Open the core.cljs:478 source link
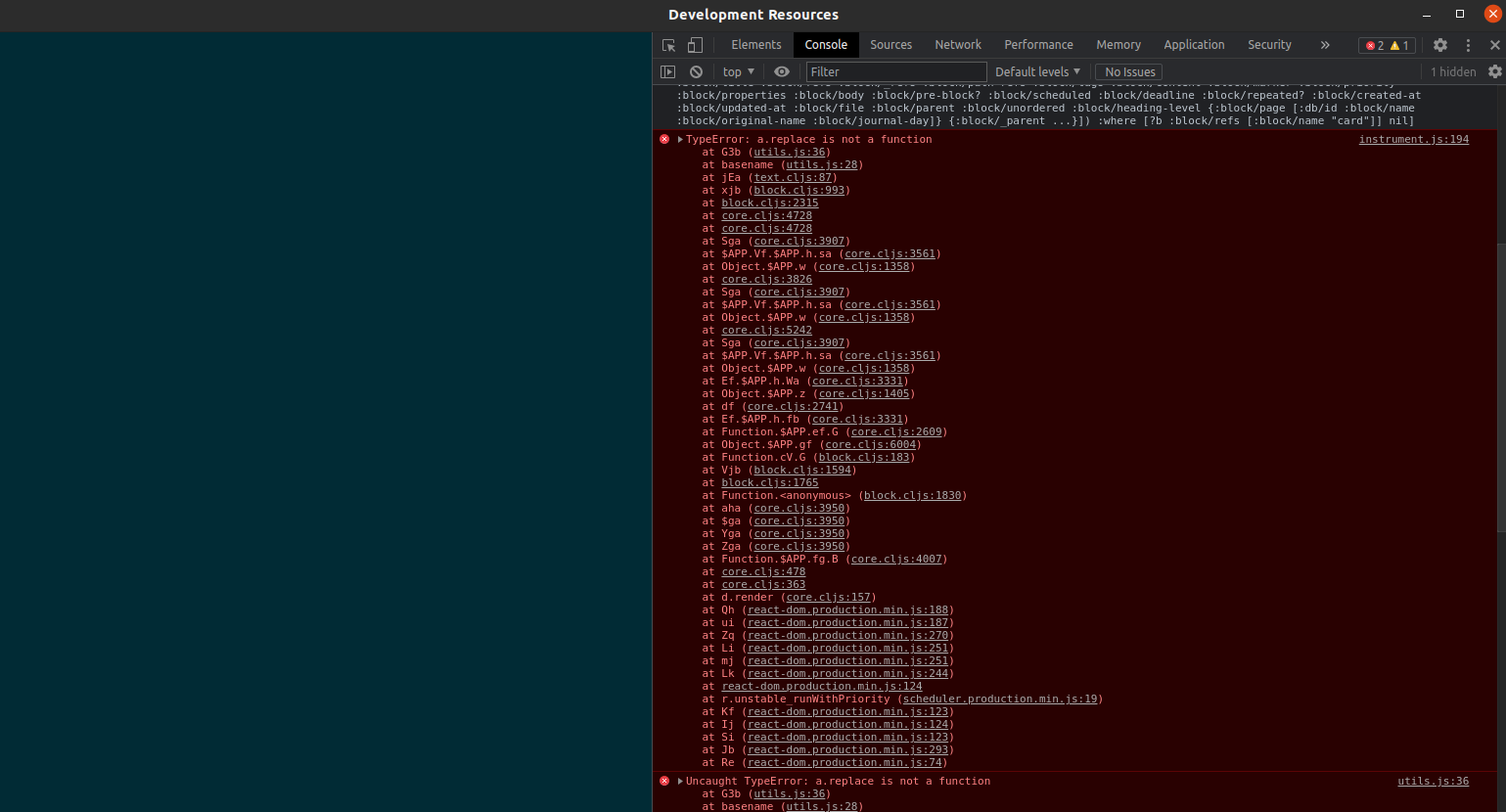Image resolution: width=1506 pixels, height=812 pixels. coord(763,572)
